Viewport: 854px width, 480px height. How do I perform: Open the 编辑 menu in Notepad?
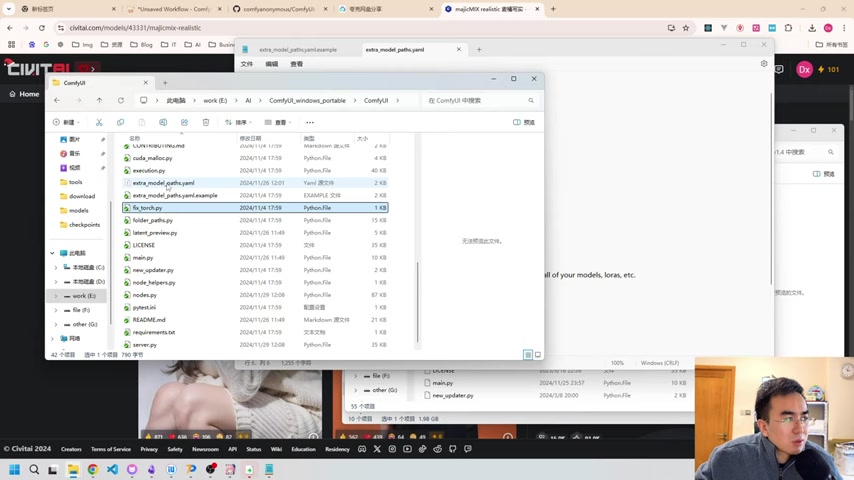click(272, 64)
